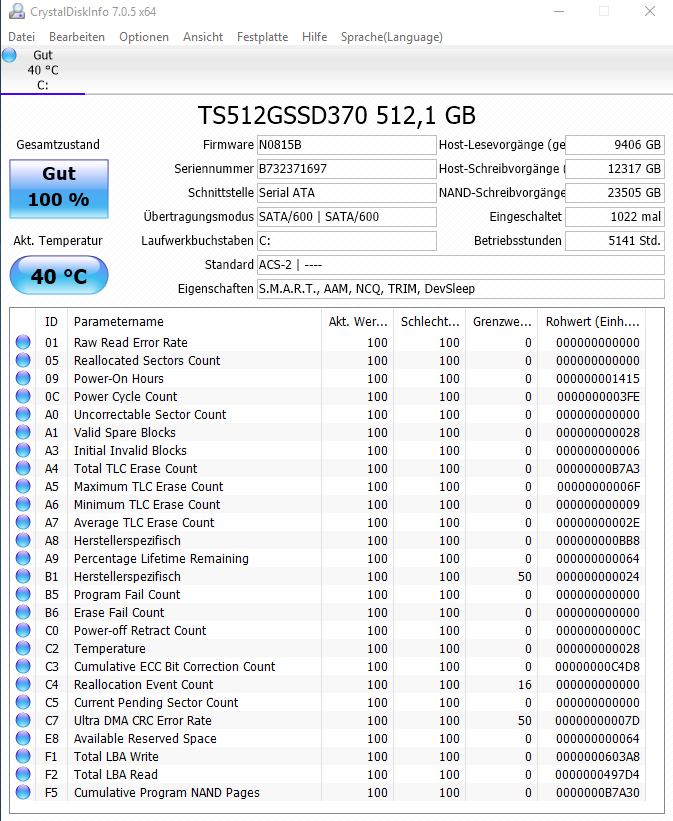
Task: Open the Festplatte menu
Action: point(262,37)
